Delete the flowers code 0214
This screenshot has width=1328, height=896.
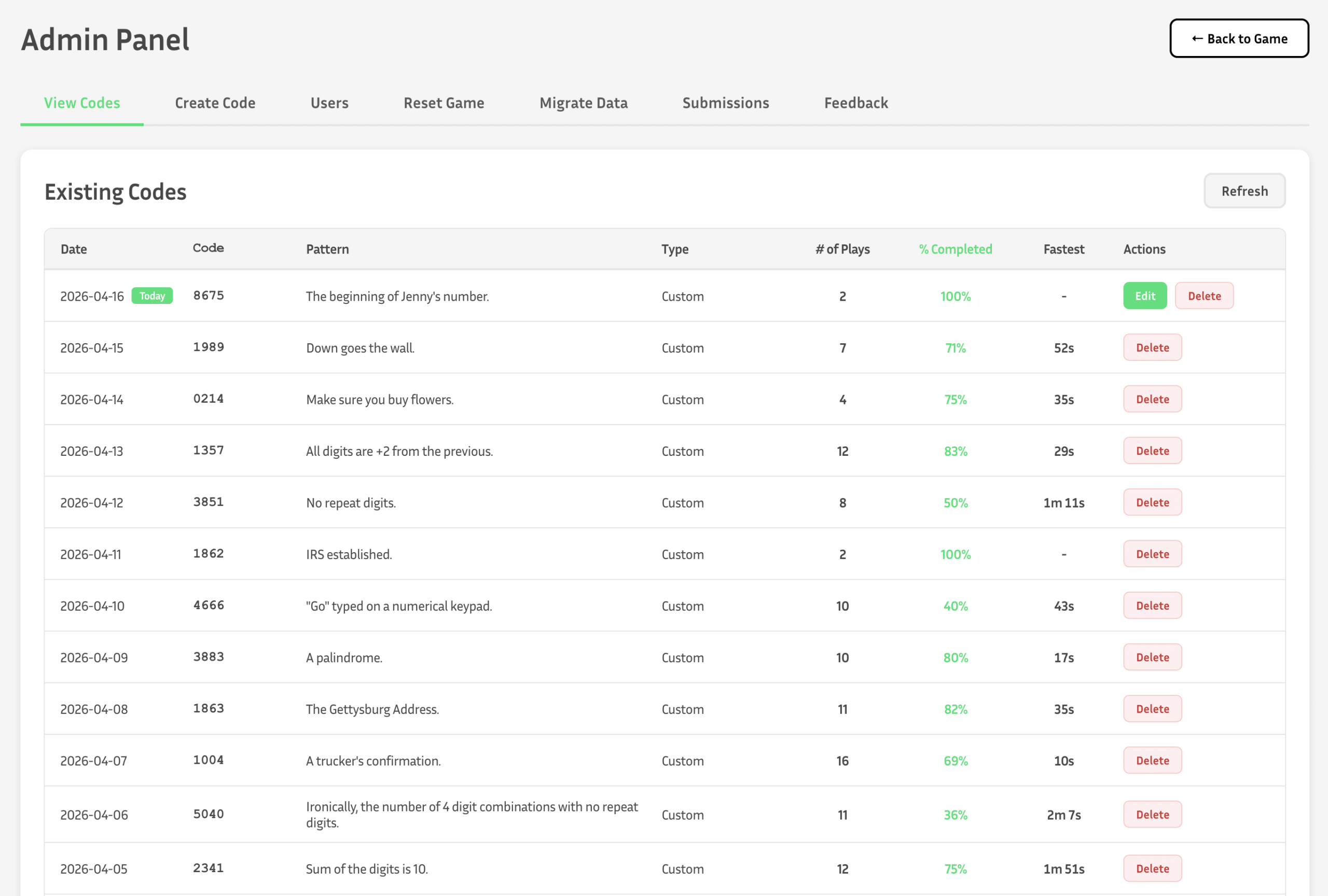tap(1152, 399)
